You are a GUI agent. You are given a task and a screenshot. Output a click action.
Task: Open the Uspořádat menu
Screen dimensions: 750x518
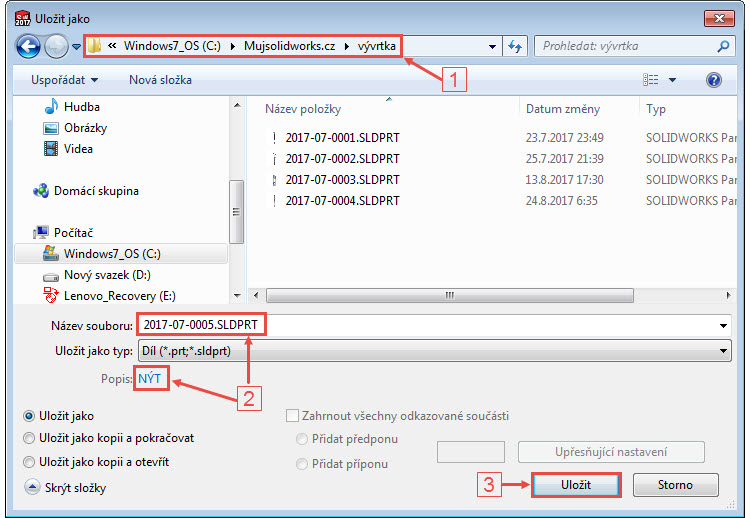pos(65,80)
